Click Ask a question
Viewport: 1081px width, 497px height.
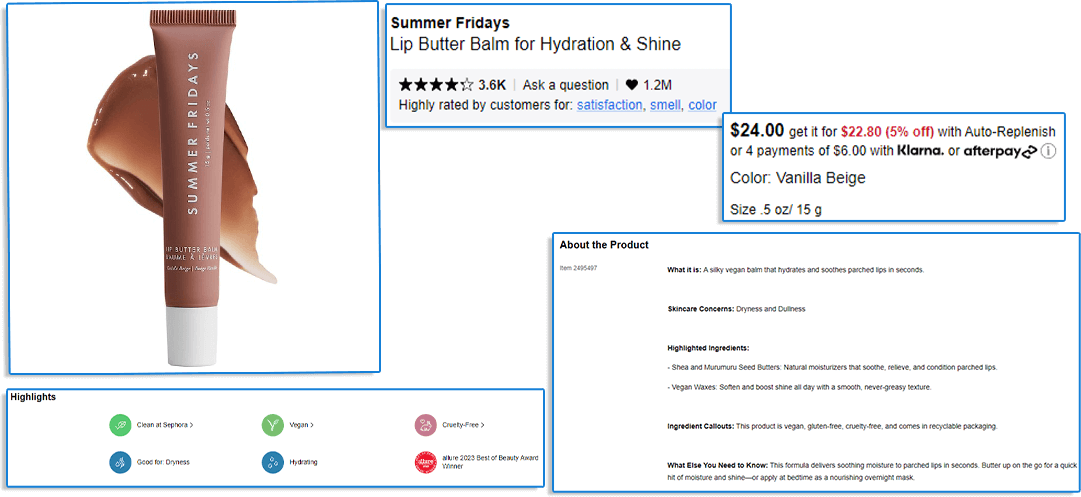pyautogui.click(x=565, y=85)
